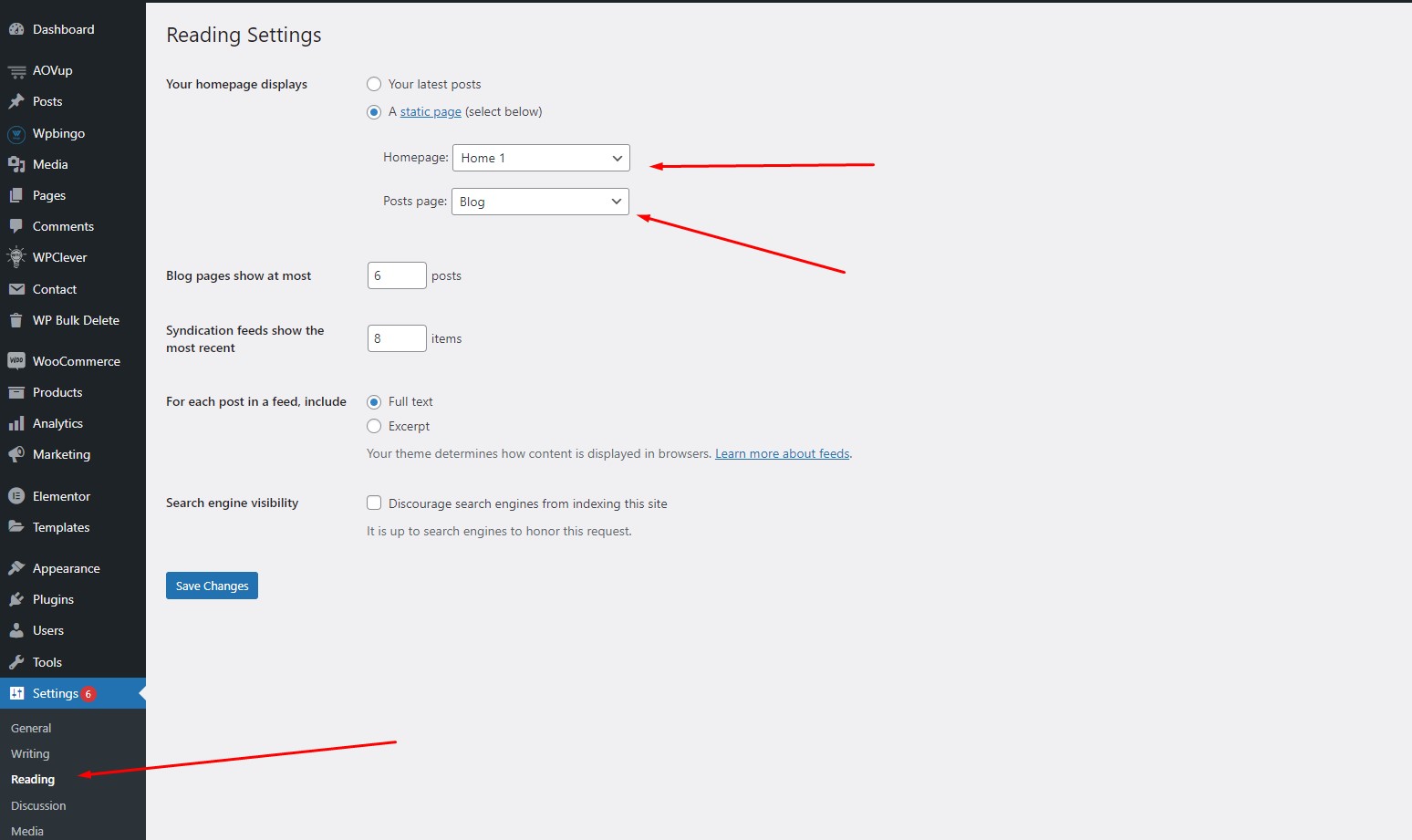
Task: Click the WooCommerce logo icon
Action: pos(16,361)
